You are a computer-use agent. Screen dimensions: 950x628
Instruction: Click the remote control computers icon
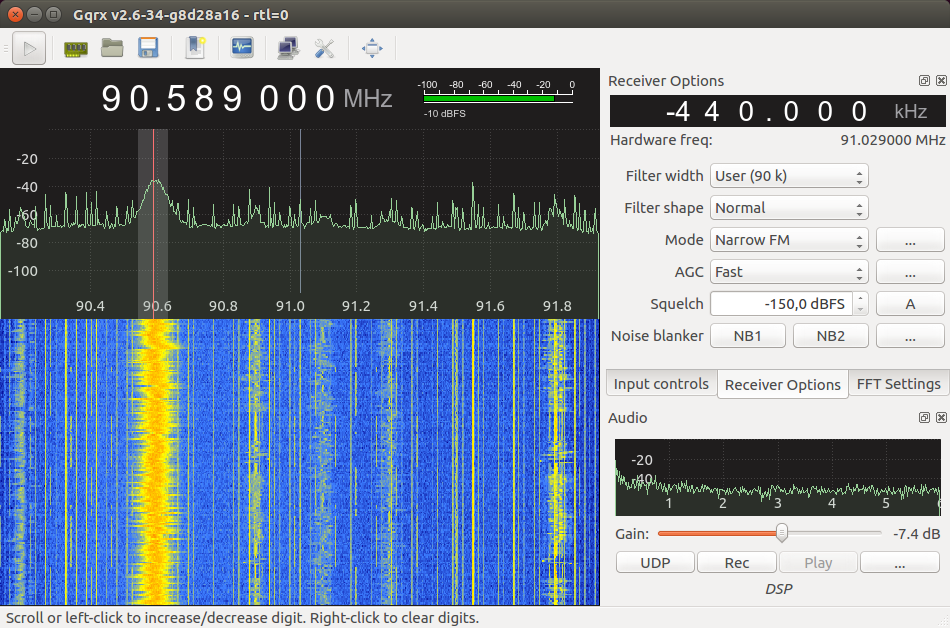288,47
